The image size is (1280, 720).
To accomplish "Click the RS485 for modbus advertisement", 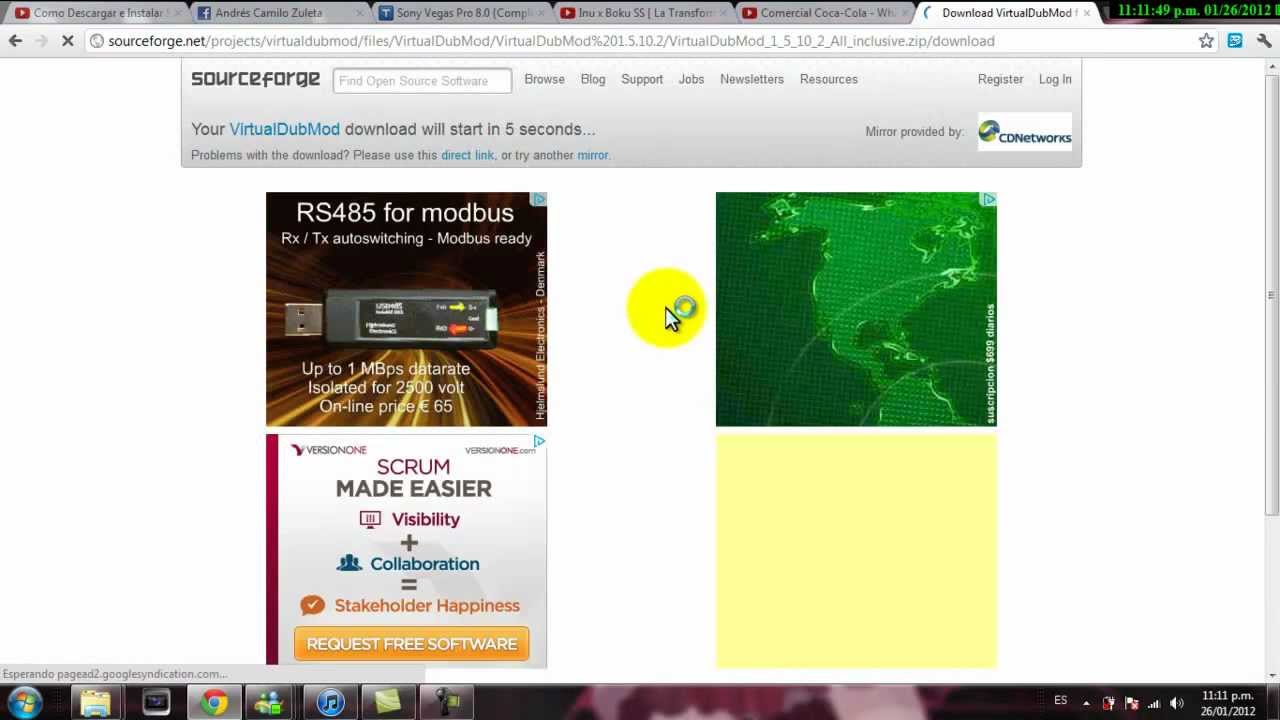I will (x=406, y=309).
